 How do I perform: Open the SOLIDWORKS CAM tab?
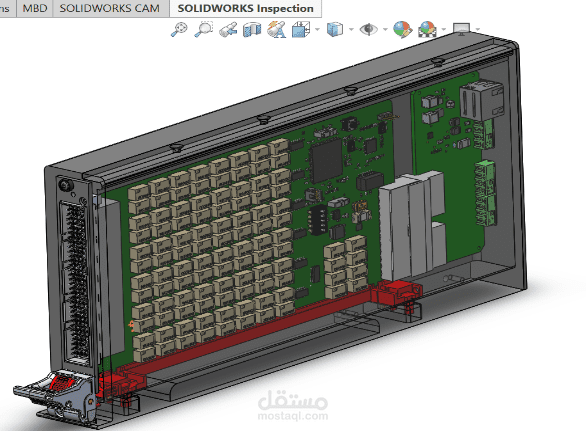pyautogui.click(x=110, y=8)
